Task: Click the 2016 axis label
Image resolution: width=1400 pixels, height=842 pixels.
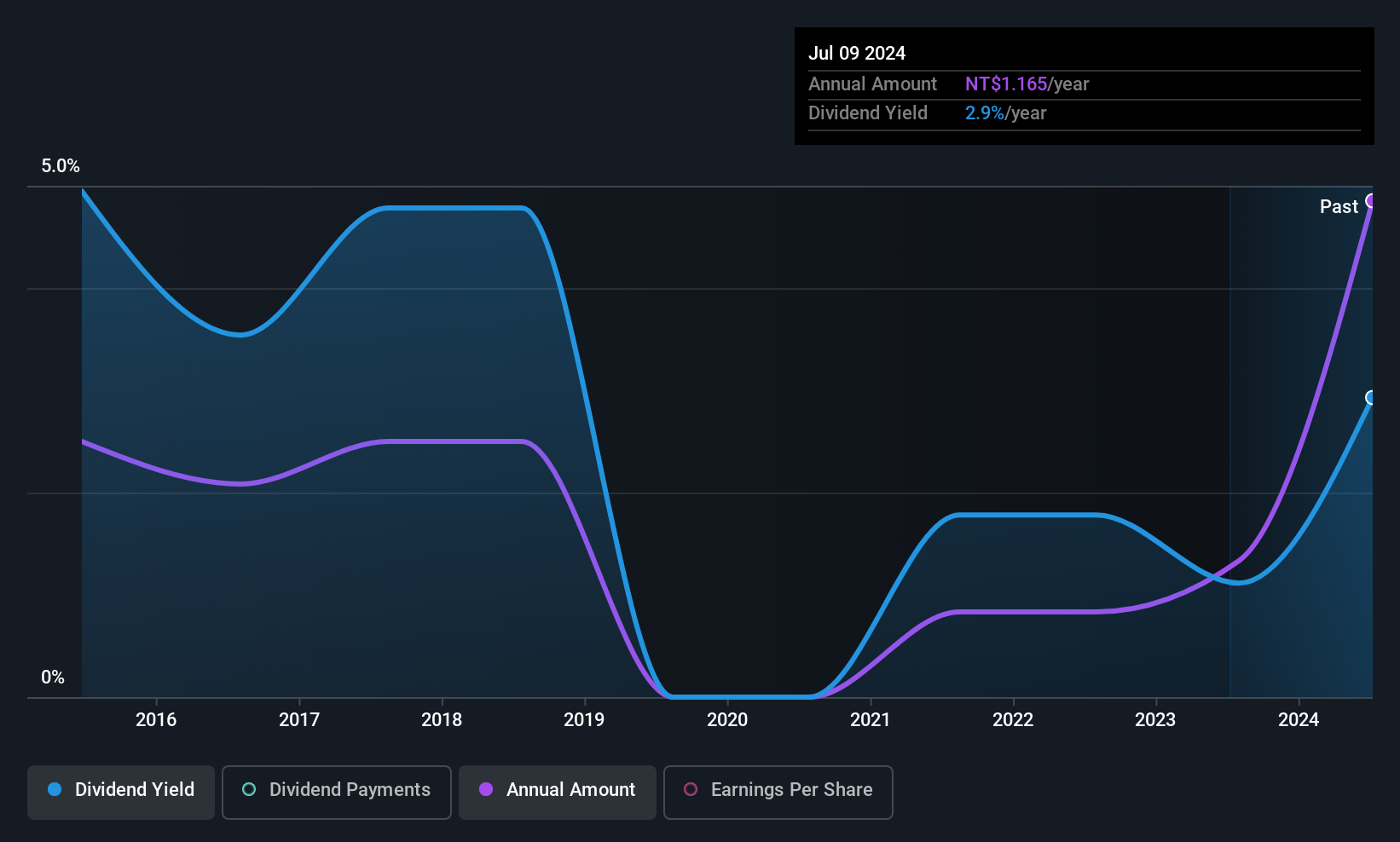Action: coord(156,720)
